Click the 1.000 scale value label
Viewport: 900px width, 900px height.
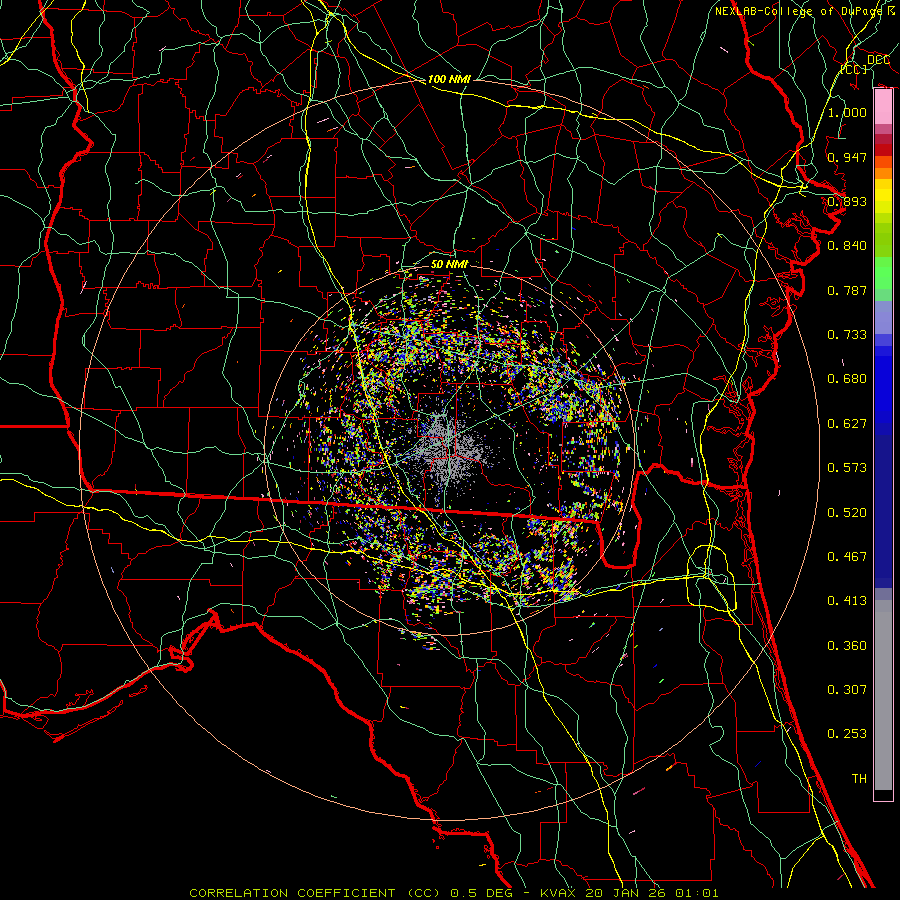pos(847,112)
